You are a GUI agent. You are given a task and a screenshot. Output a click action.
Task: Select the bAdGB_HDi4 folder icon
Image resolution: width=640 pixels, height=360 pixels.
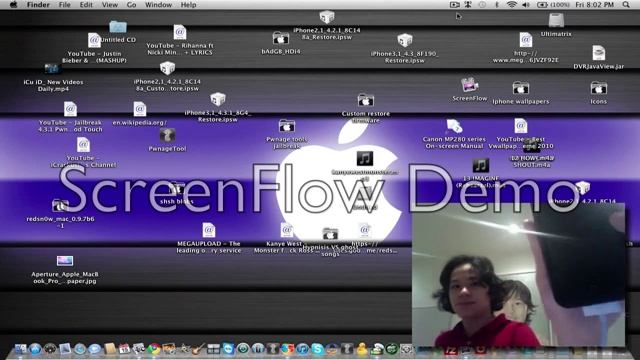click(281, 38)
